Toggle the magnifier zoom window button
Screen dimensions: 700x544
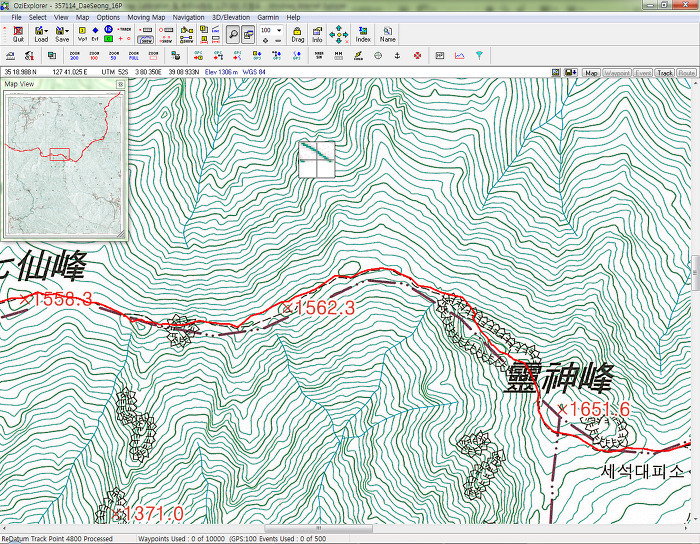[233, 34]
